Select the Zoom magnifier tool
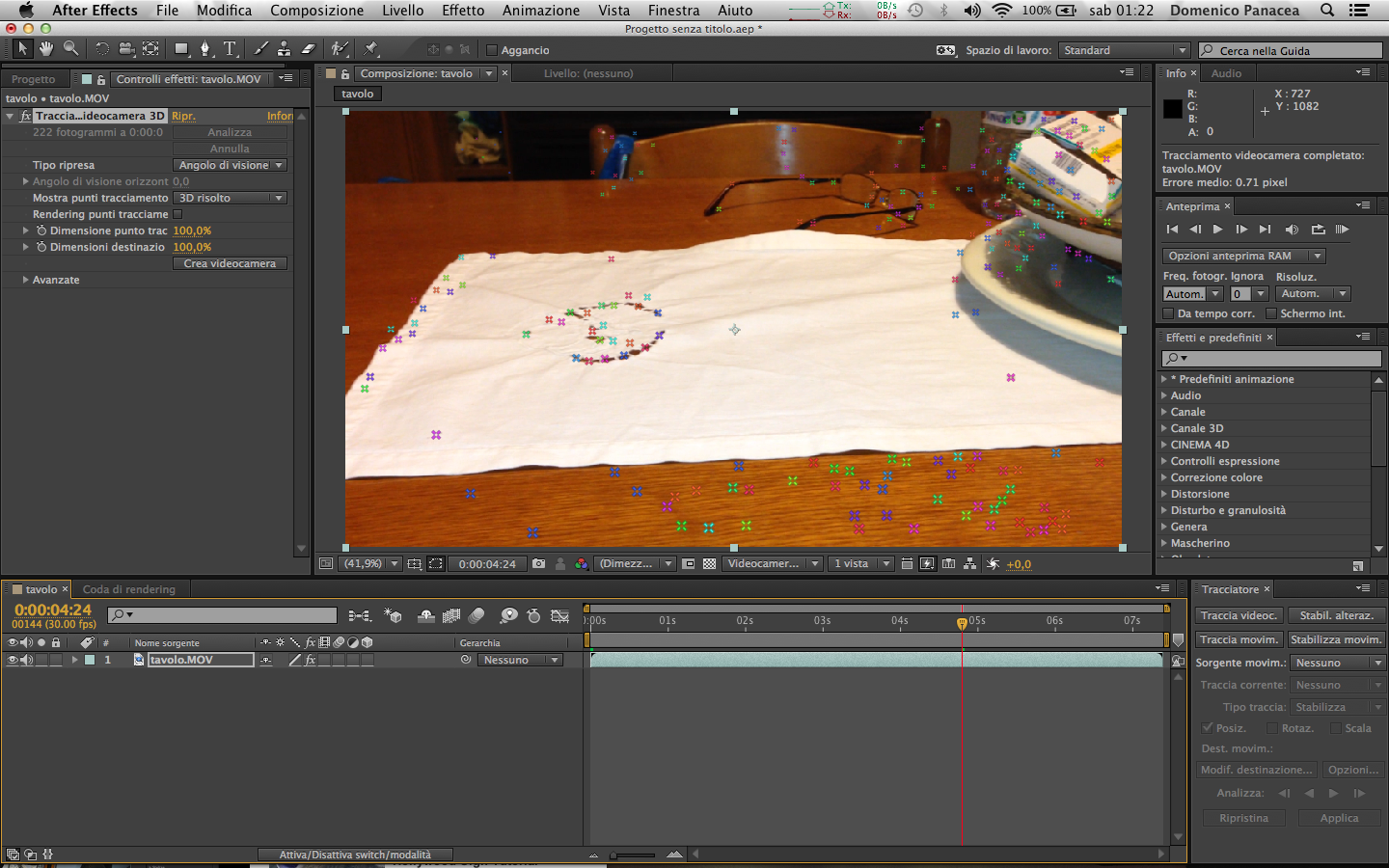This screenshot has height=868, width=1389. tap(70, 48)
